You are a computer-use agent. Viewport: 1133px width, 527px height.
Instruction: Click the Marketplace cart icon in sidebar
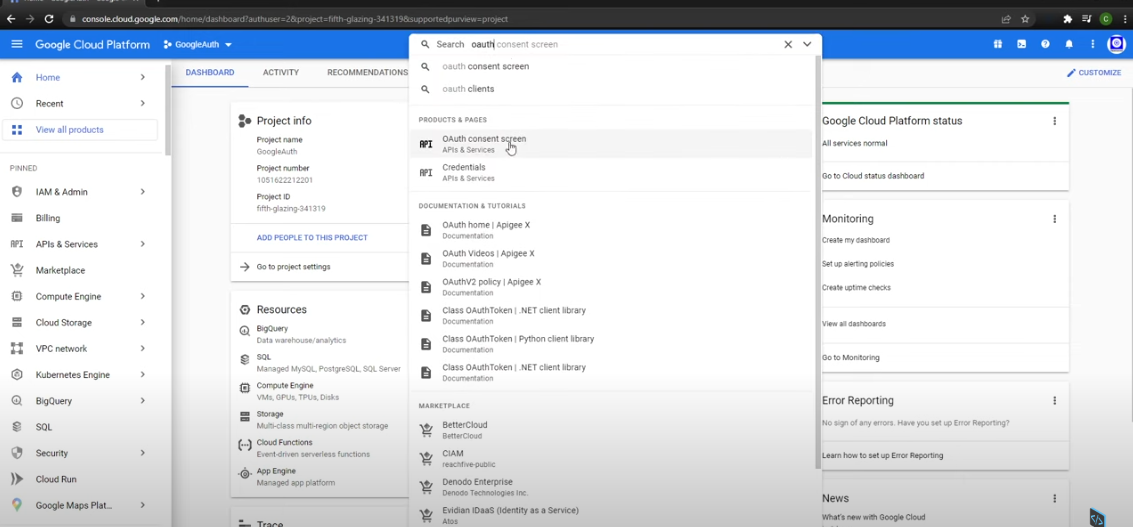pyautogui.click(x=17, y=270)
